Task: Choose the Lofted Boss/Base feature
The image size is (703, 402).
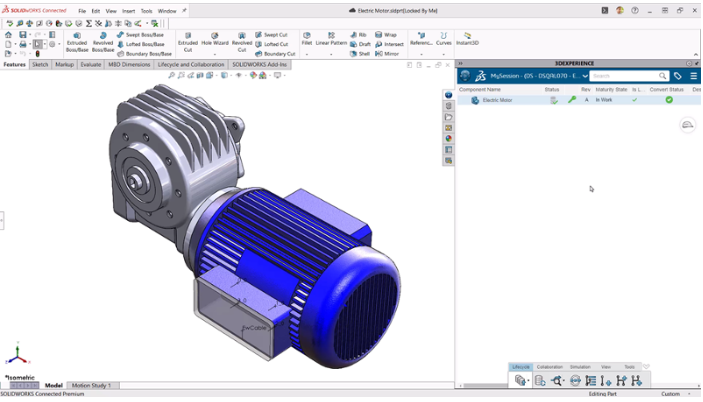Action: coord(140,44)
